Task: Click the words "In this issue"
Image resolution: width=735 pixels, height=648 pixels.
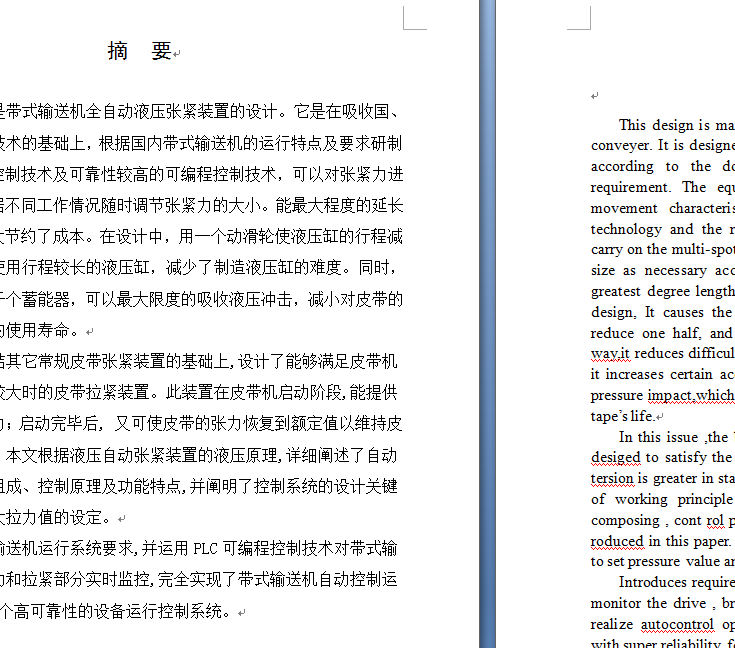Action: (x=658, y=437)
